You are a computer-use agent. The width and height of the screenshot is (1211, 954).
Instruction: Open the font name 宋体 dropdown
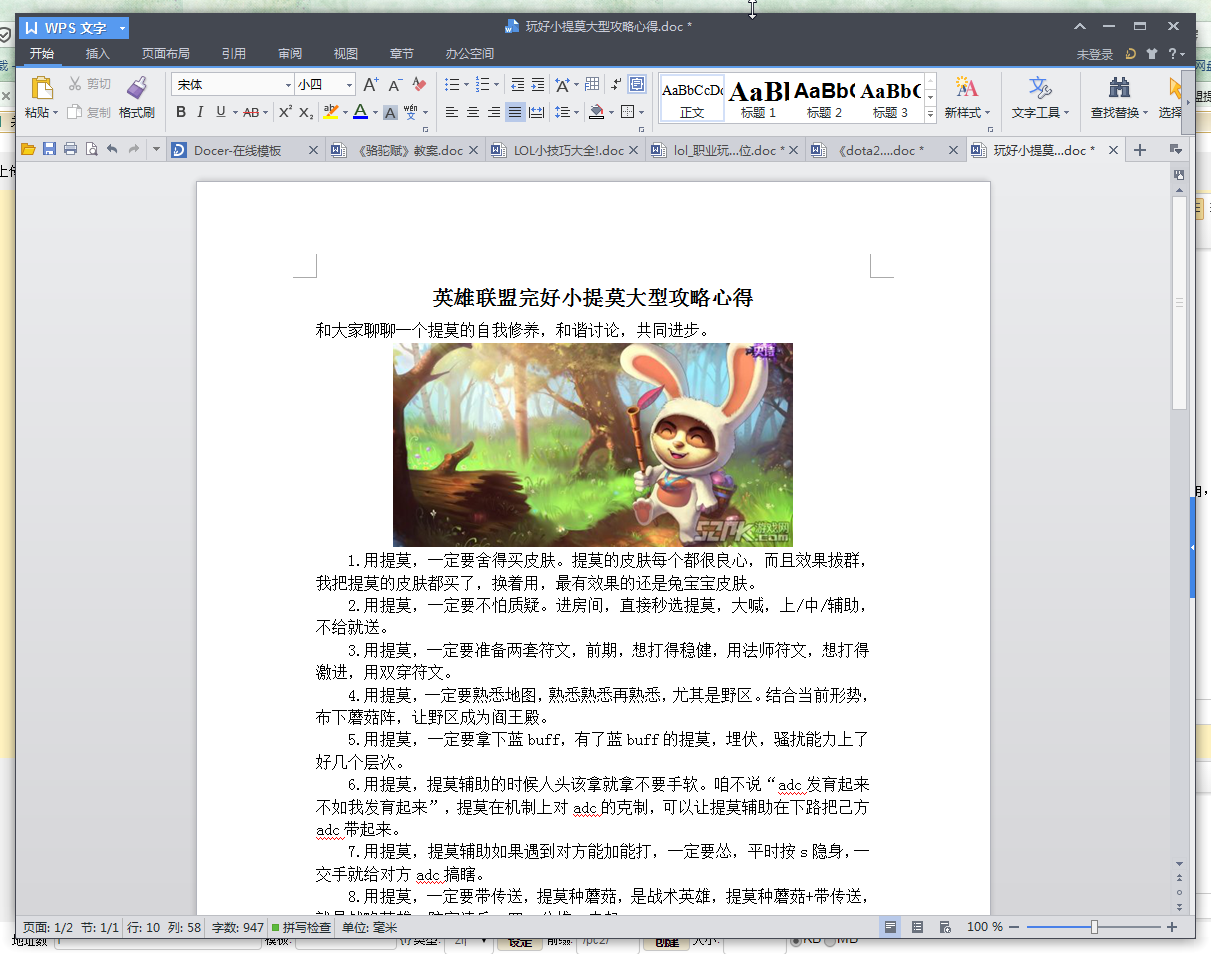[x=289, y=85]
